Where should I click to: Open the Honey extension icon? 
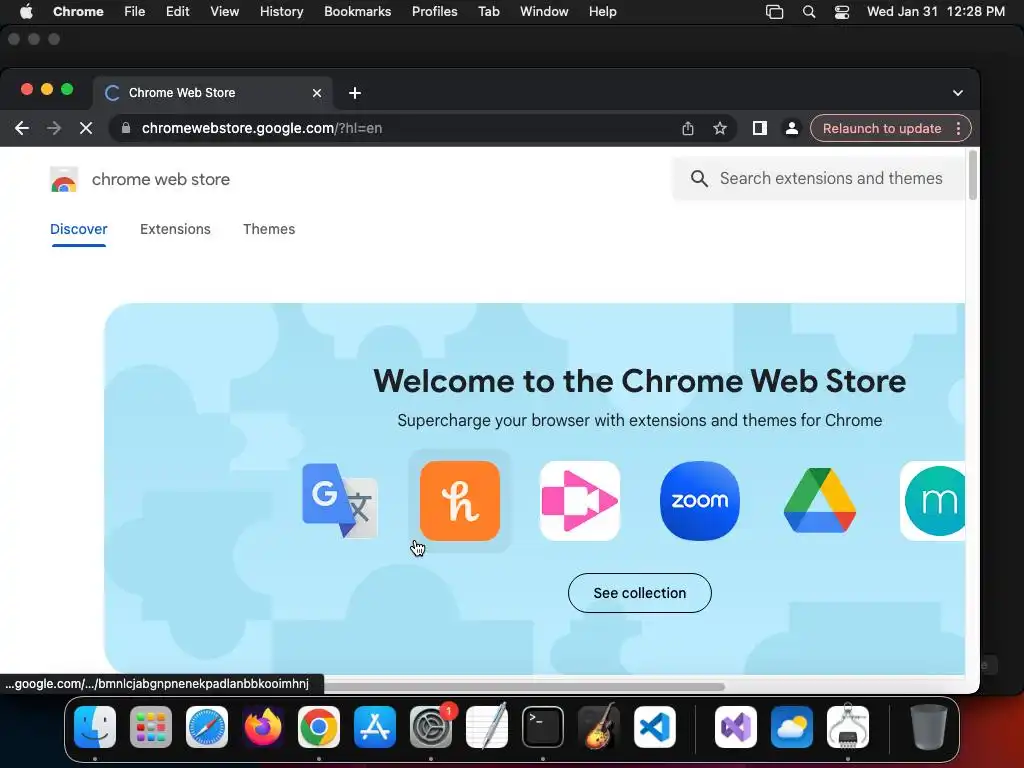[460, 501]
